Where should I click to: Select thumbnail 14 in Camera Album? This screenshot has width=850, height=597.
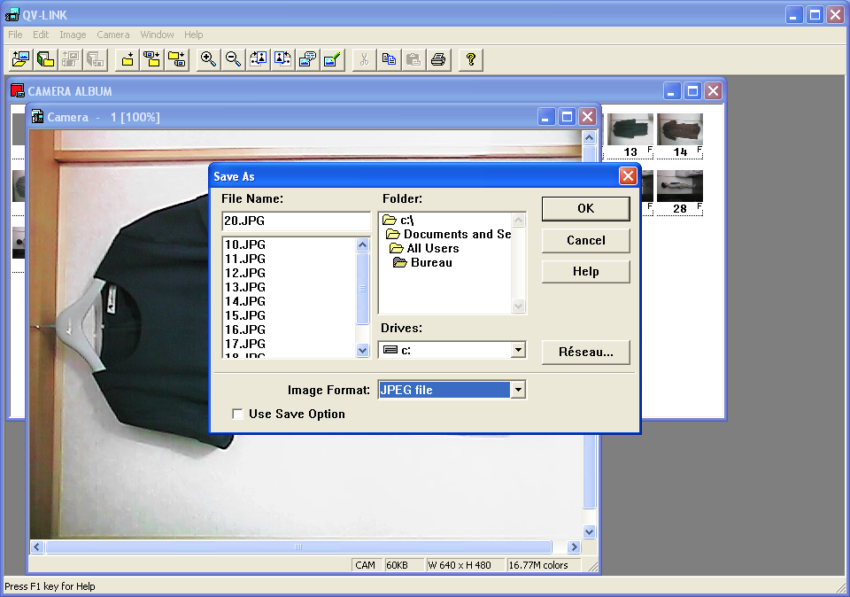(x=680, y=136)
